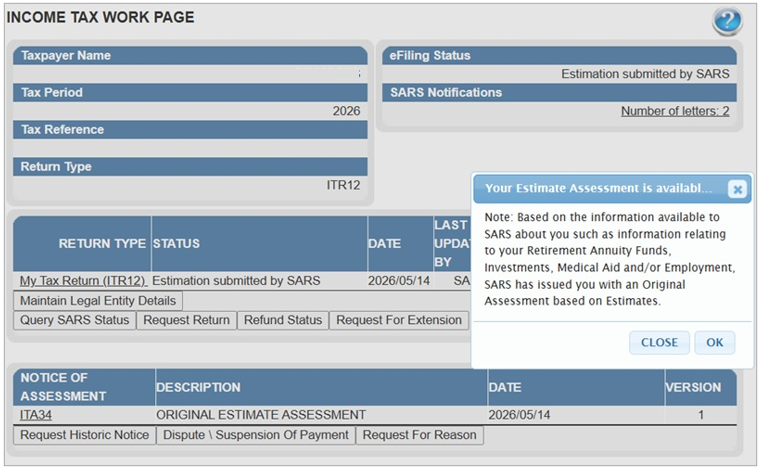Click the Request For Reason button
This screenshot has height=470, width=765.
(x=420, y=435)
